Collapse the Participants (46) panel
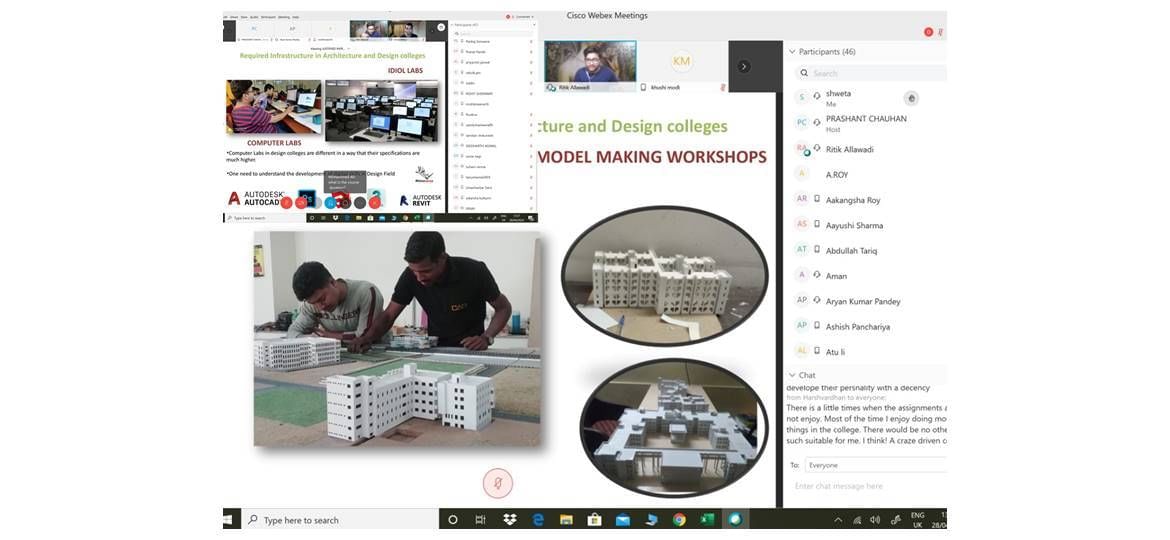The image size is (1170, 540). [x=792, y=52]
